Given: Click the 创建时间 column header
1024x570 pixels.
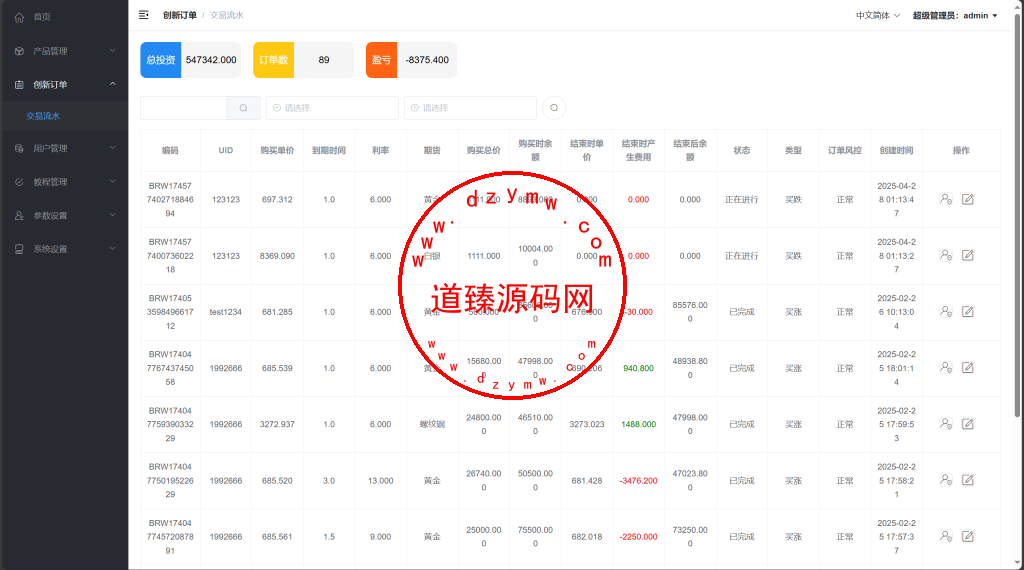Looking at the screenshot, I should click(x=896, y=150).
